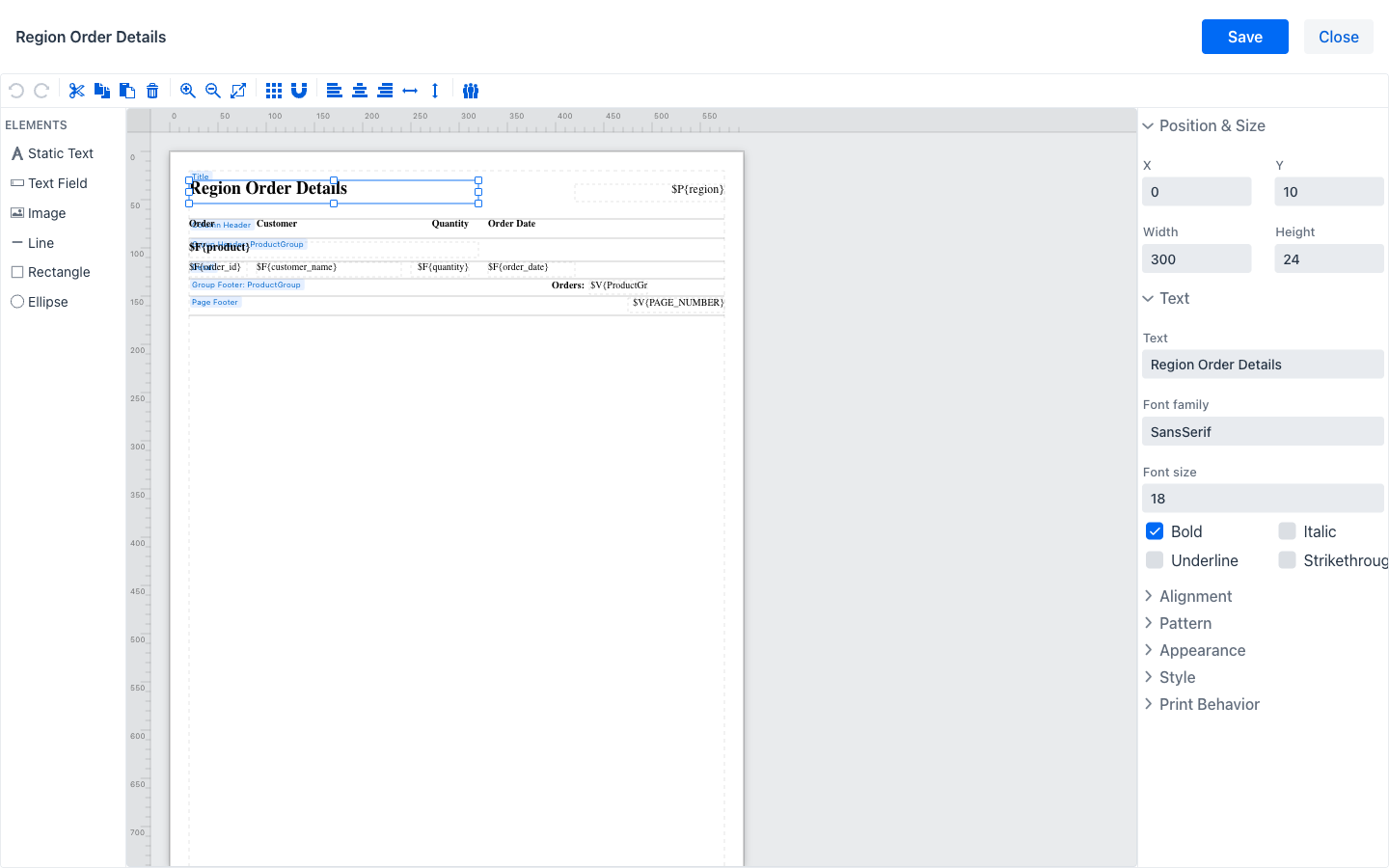The height and width of the screenshot is (868, 1389).
Task: Select the $F{order_date} detail field
Action: coord(531,268)
